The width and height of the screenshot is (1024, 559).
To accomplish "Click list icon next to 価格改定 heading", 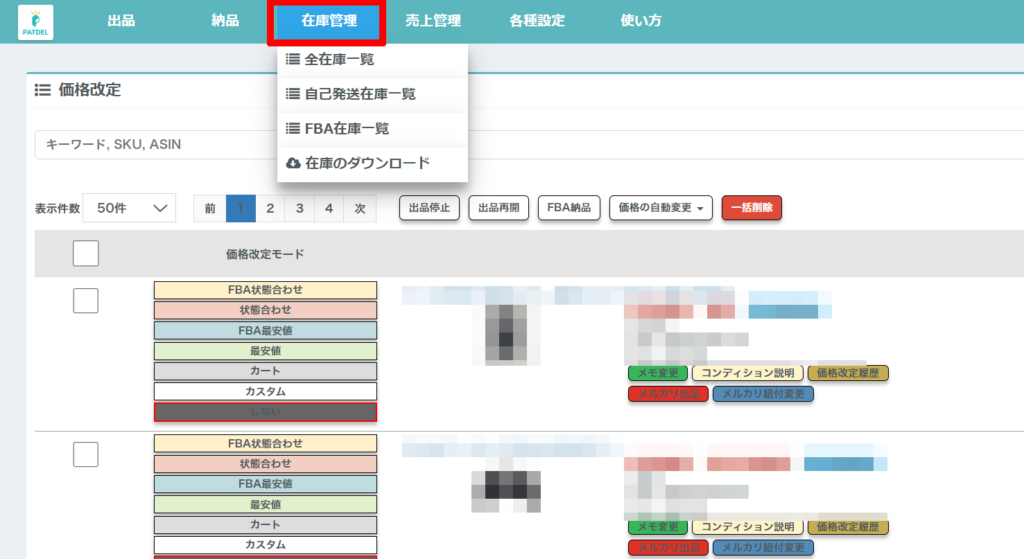I will (x=43, y=90).
